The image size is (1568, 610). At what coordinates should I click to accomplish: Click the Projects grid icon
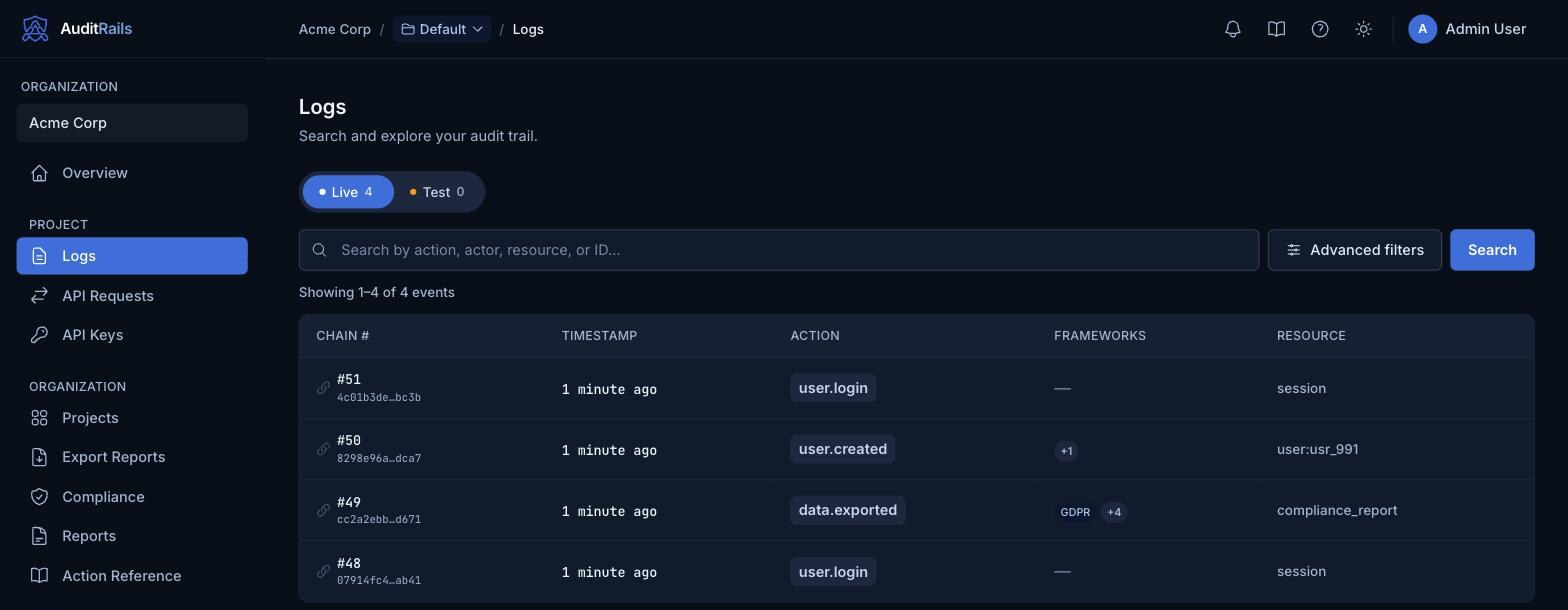coord(39,418)
